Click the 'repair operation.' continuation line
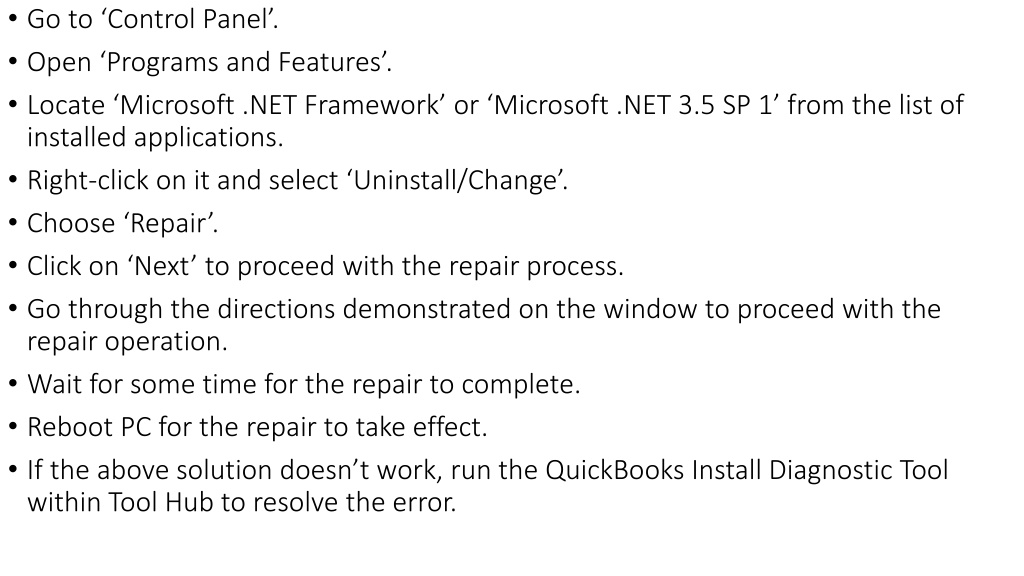The image size is (1024, 576). point(127,342)
